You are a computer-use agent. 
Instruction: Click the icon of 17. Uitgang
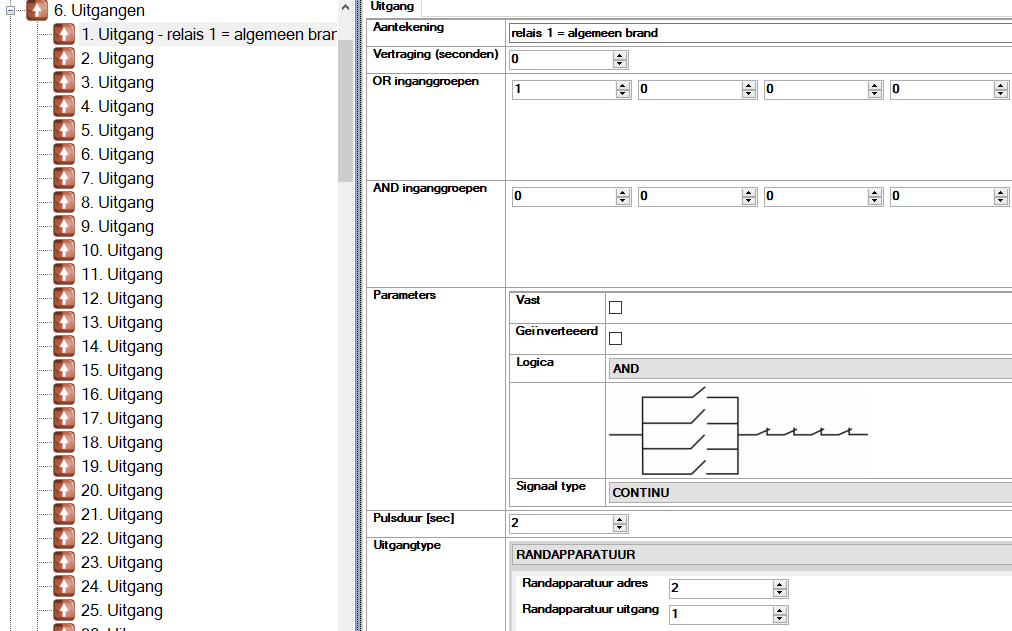tap(64, 417)
